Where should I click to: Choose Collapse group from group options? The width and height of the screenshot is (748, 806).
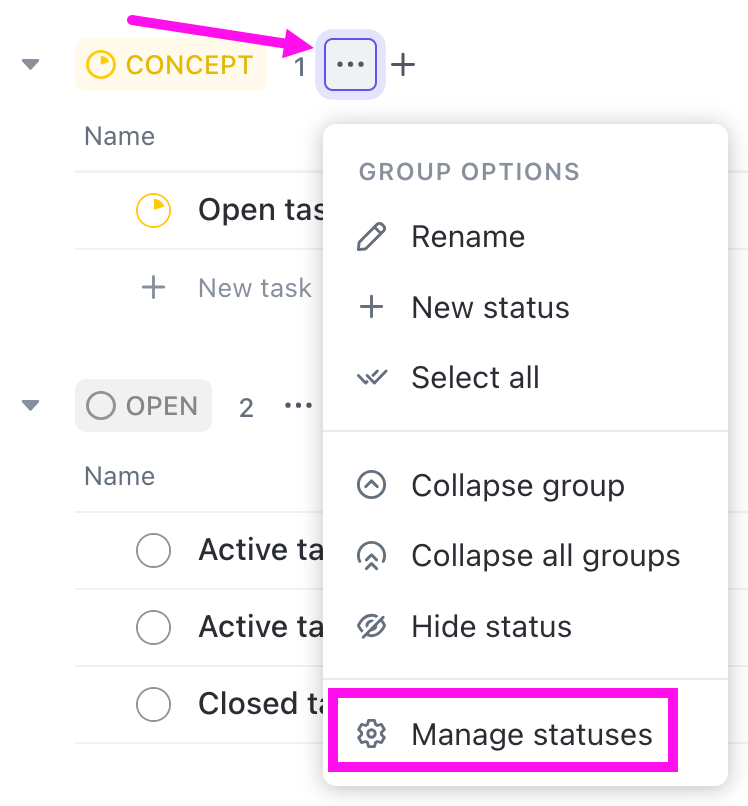[x=517, y=486]
